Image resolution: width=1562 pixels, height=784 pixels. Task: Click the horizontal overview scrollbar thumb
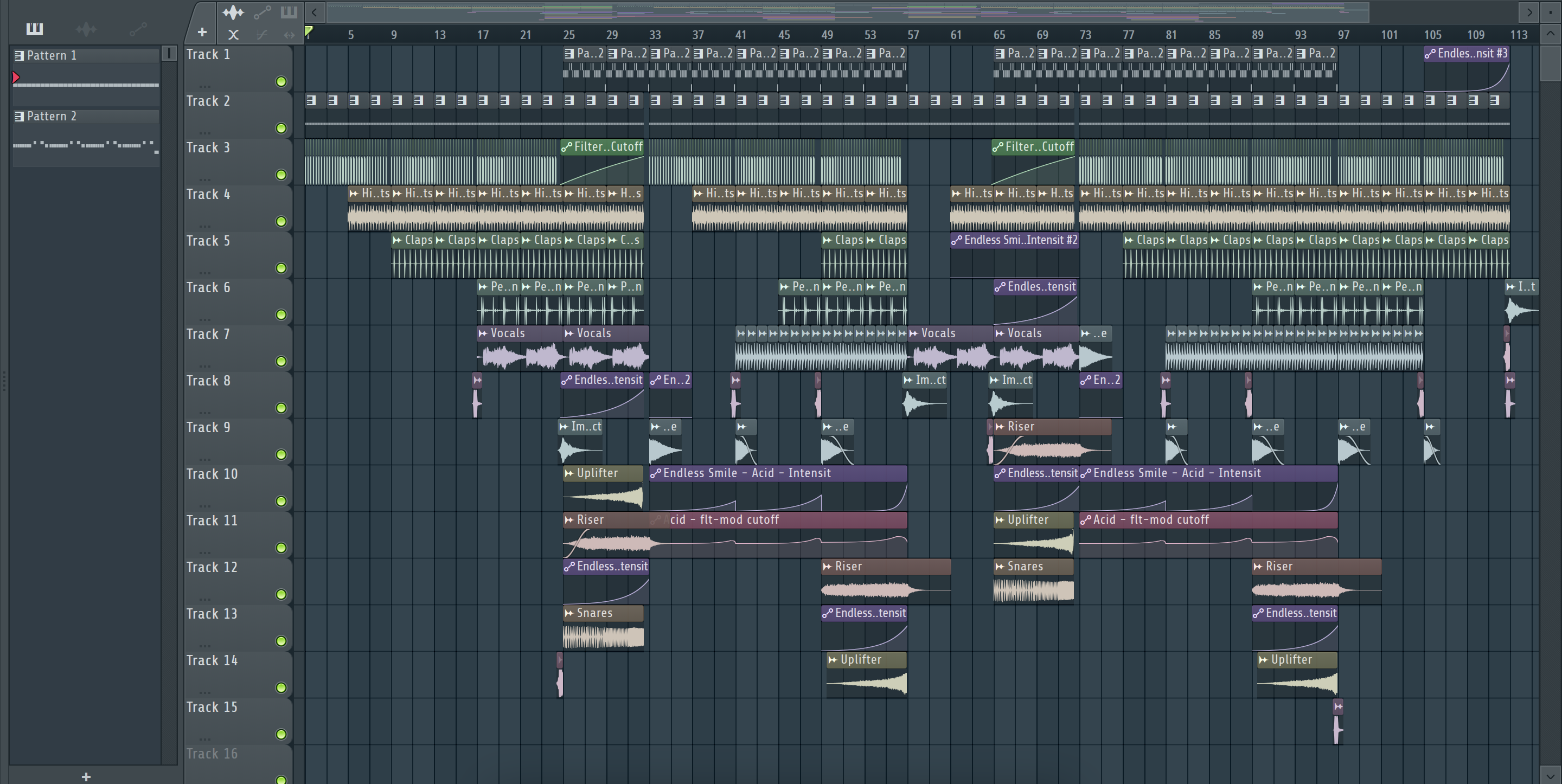848,11
